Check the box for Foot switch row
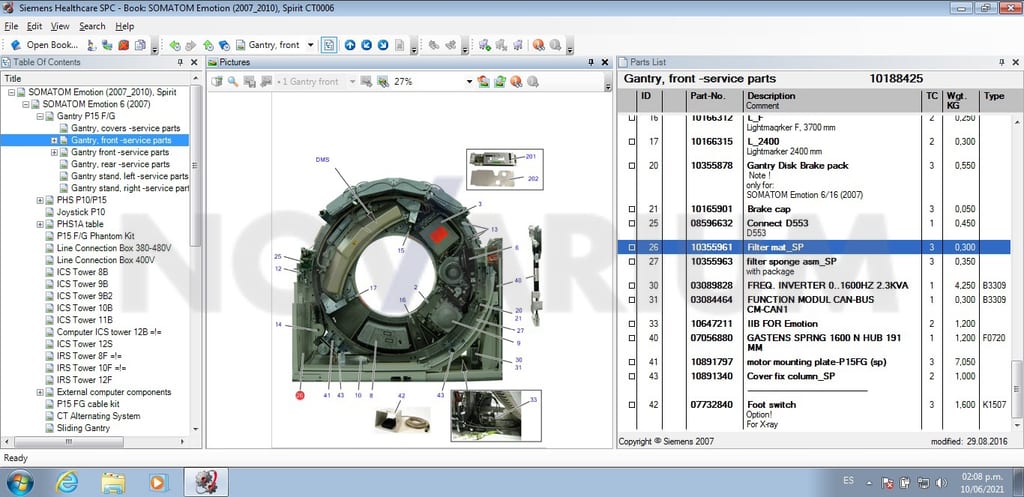This screenshot has height=497, width=1024. click(x=632, y=405)
